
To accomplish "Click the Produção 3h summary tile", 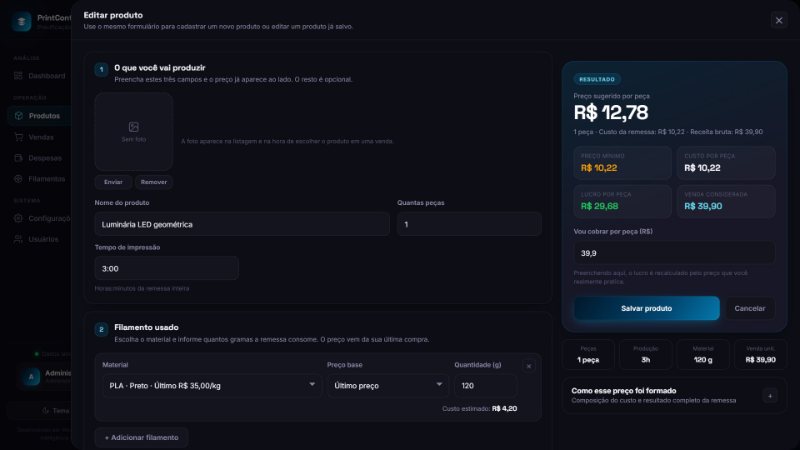I will tap(645, 355).
